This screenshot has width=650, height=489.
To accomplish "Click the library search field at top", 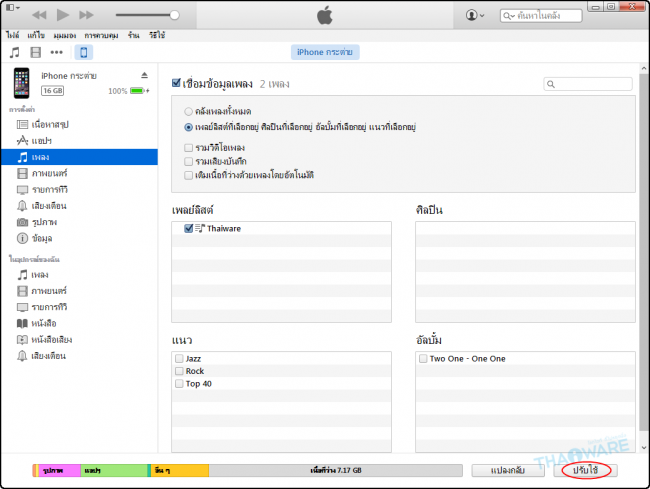I will (541, 16).
